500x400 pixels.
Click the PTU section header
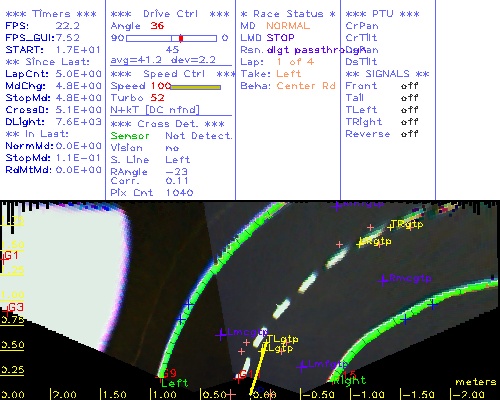(382, 14)
